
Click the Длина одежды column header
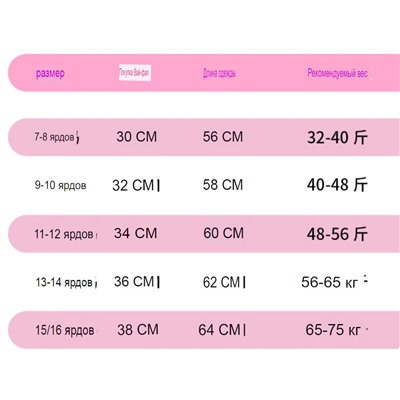point(219,73)
